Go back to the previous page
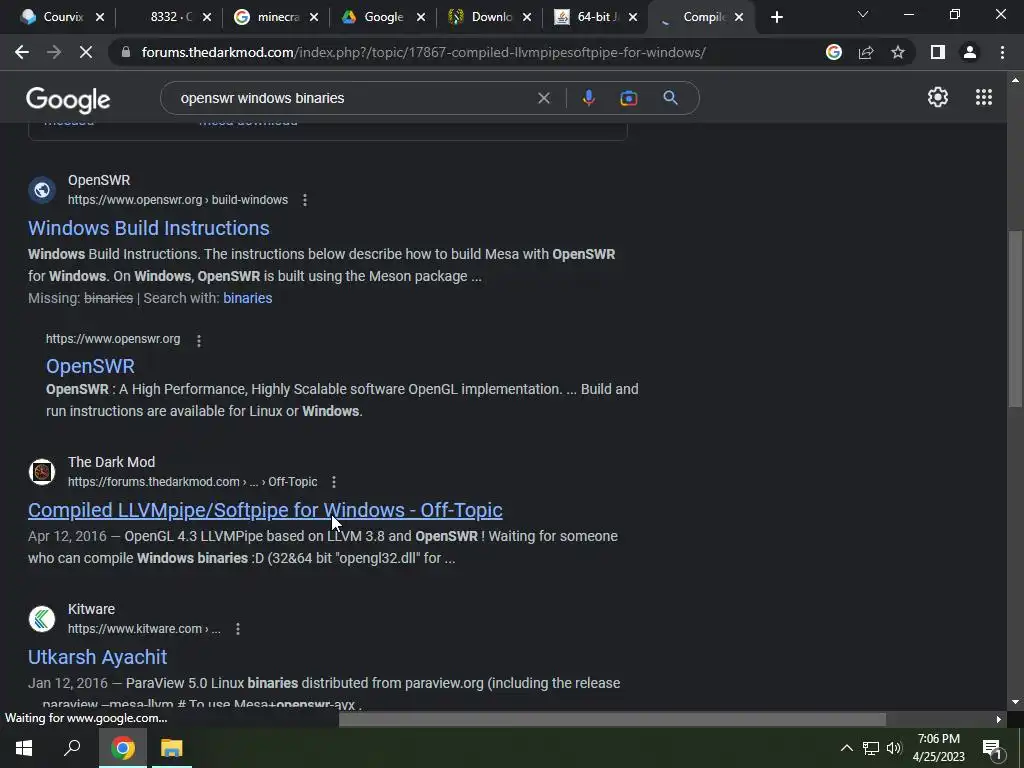 22,52
